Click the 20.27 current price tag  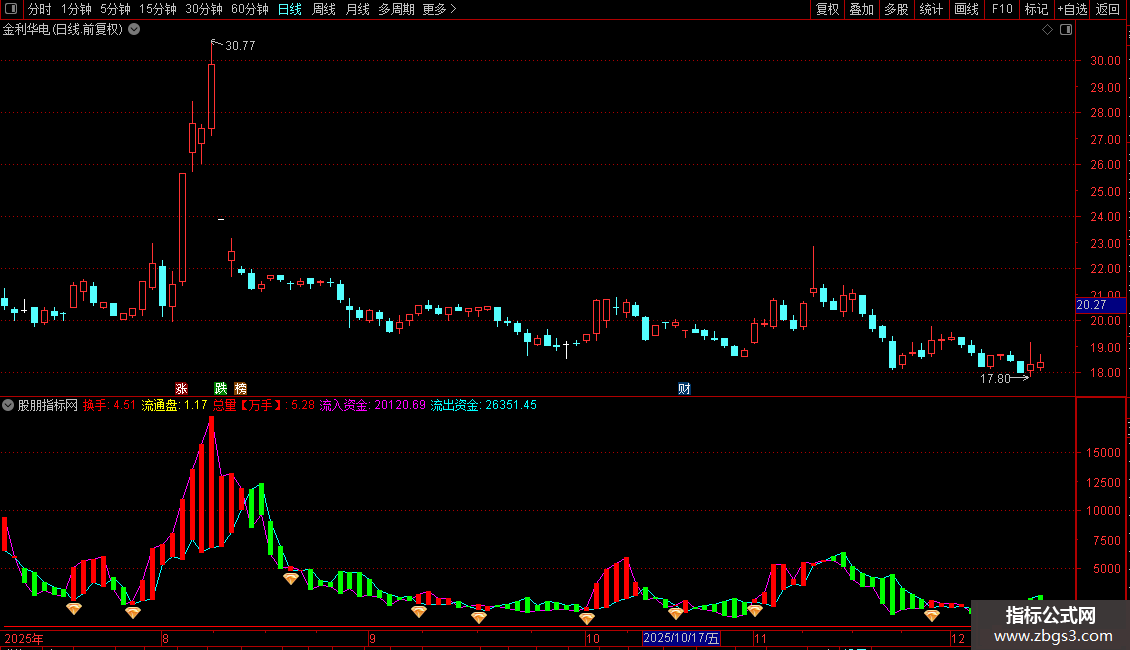[x=1100, y=306]
